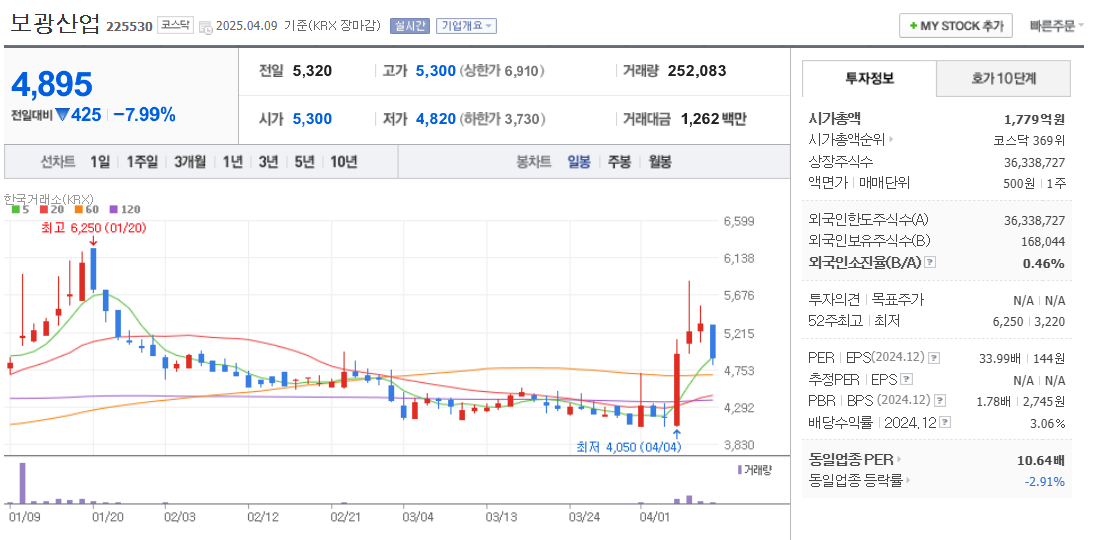Click the 시가 value 5,300
The image size is (1094, 540).
(x=312, y=119)
